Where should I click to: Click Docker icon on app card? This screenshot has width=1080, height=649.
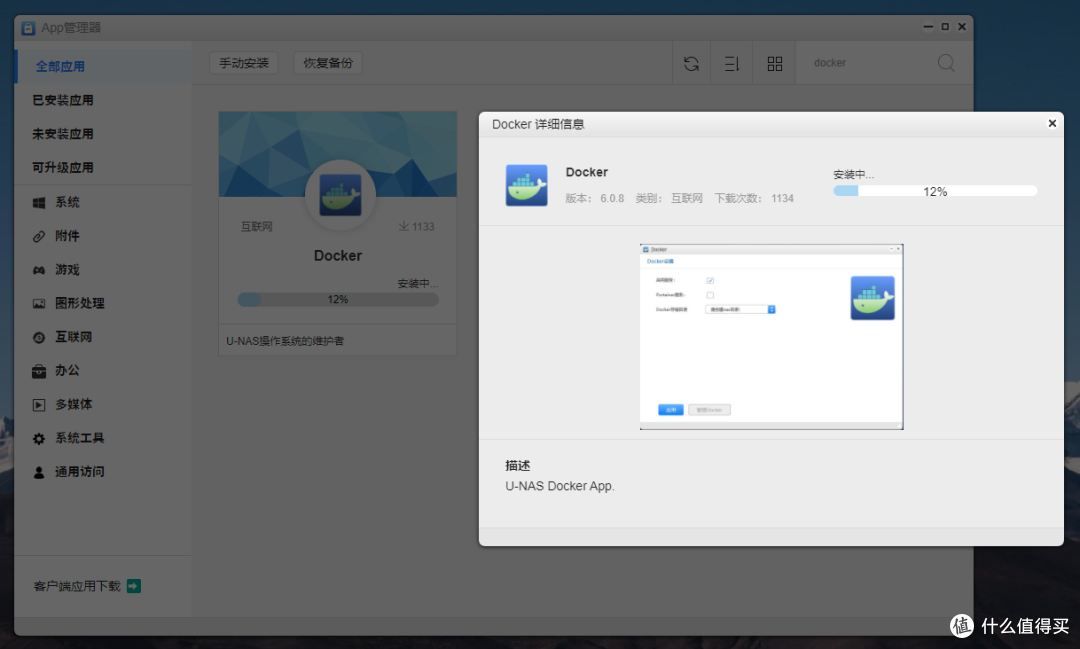pyautogui.click(x=340, y=195)
